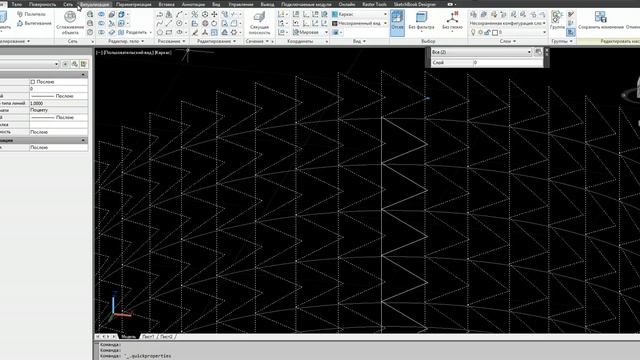Open the Каркас visual style dropdown

point(359,14)
